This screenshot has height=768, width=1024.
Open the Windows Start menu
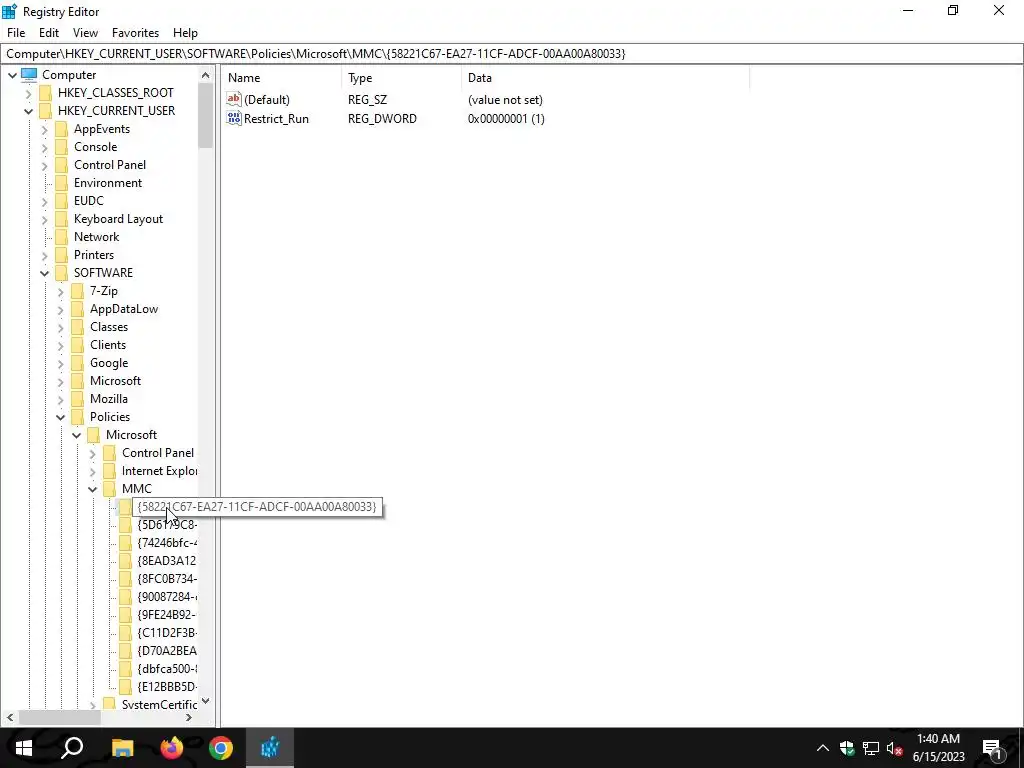(x=24, y=748)
